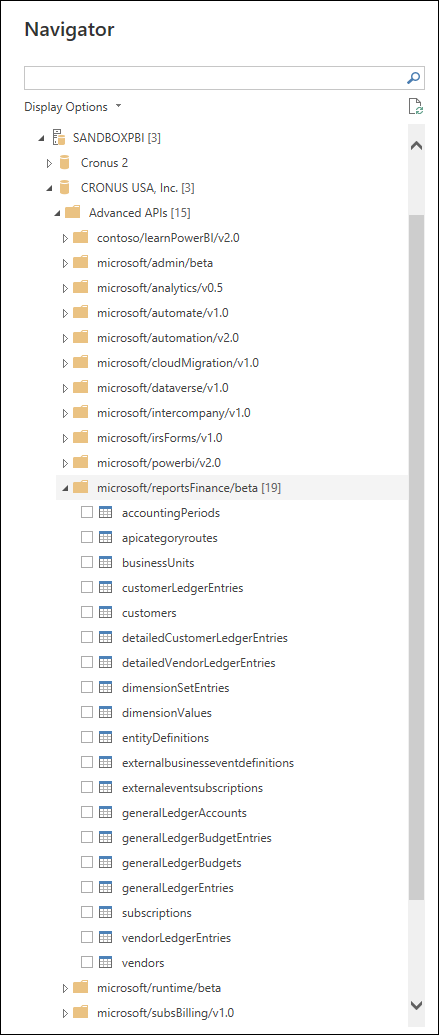The width and height of the screenshot is (439, 1035).
Task: Click the microsoft/irsForms folder icon
Action: [81, 438]
